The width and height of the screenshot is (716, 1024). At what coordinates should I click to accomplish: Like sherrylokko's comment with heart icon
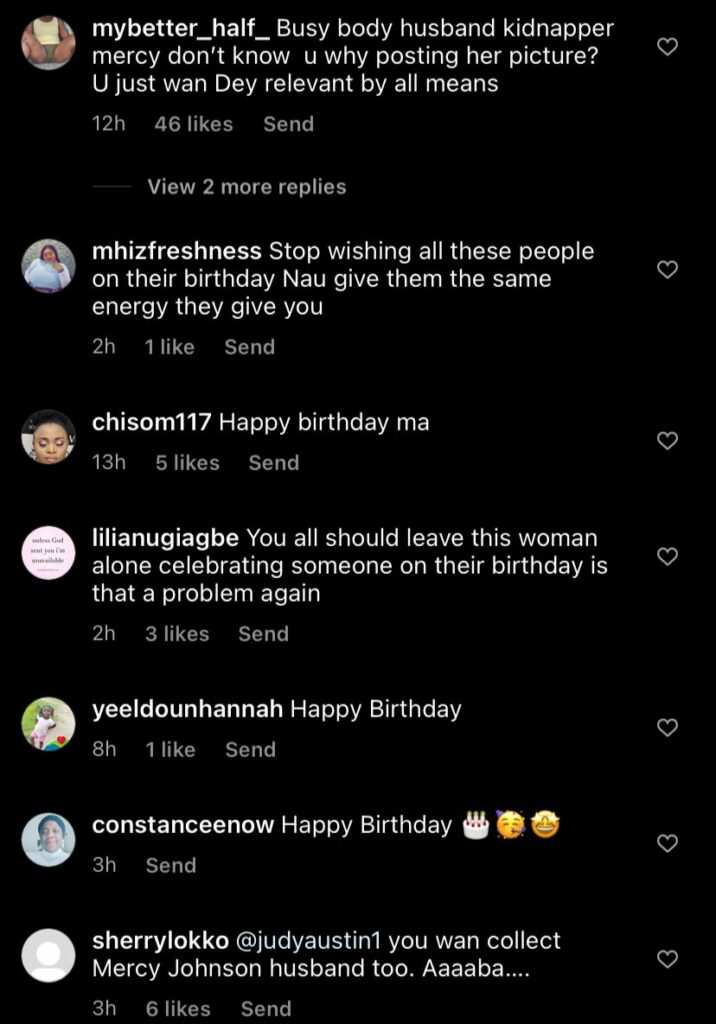pyautogui.click(x=667, y=959)
